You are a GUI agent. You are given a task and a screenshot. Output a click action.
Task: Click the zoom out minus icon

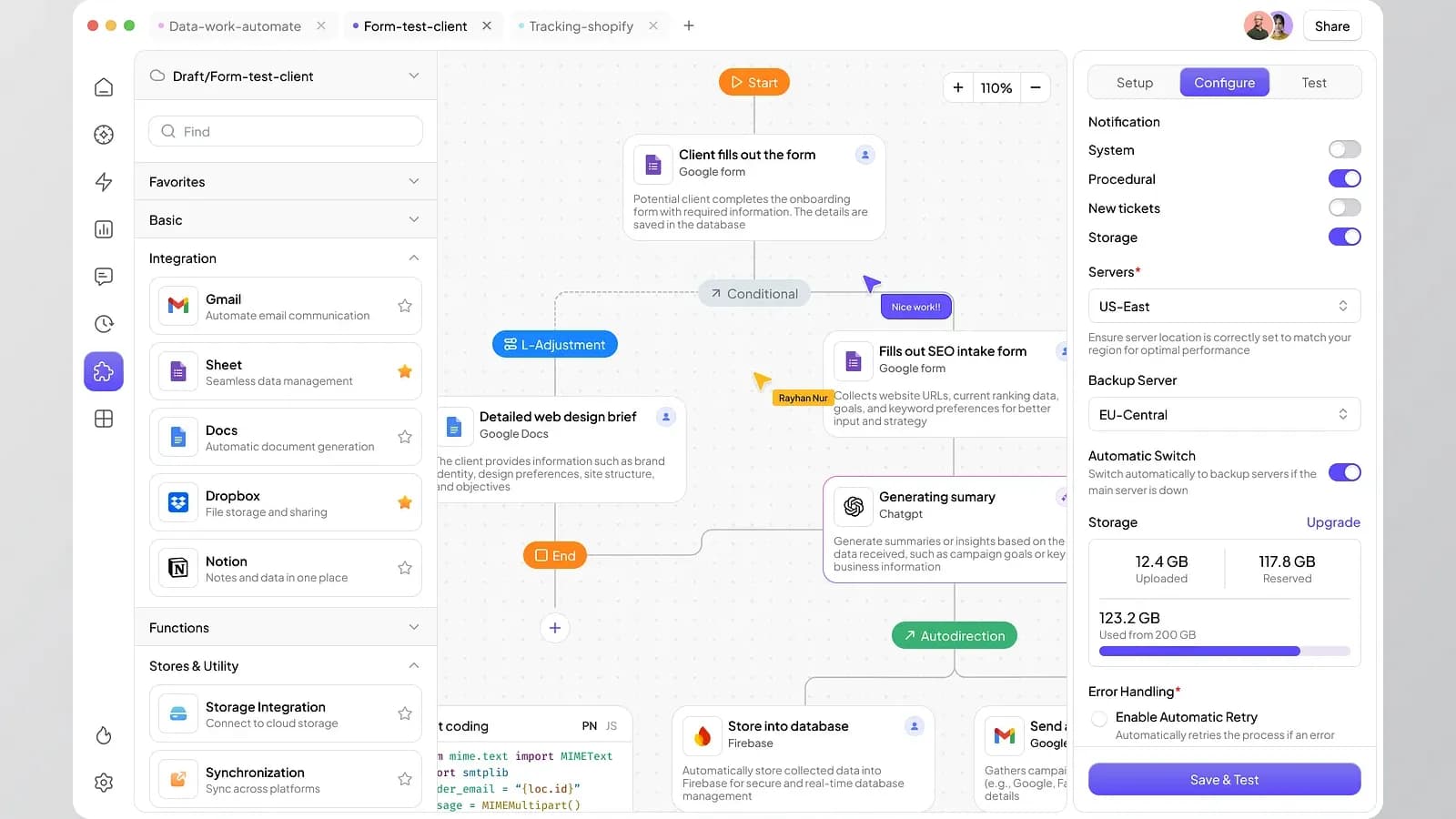(1036, 87)
